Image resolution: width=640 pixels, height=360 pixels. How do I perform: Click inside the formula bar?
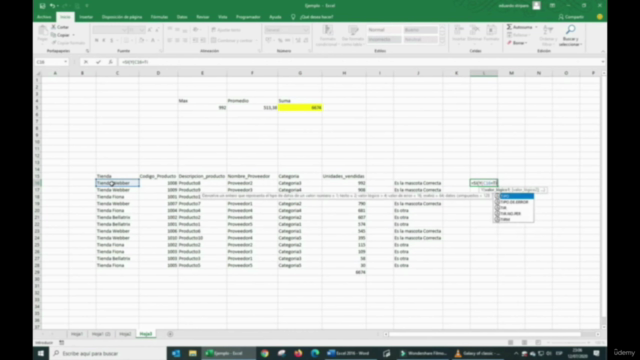coord(359,62)
